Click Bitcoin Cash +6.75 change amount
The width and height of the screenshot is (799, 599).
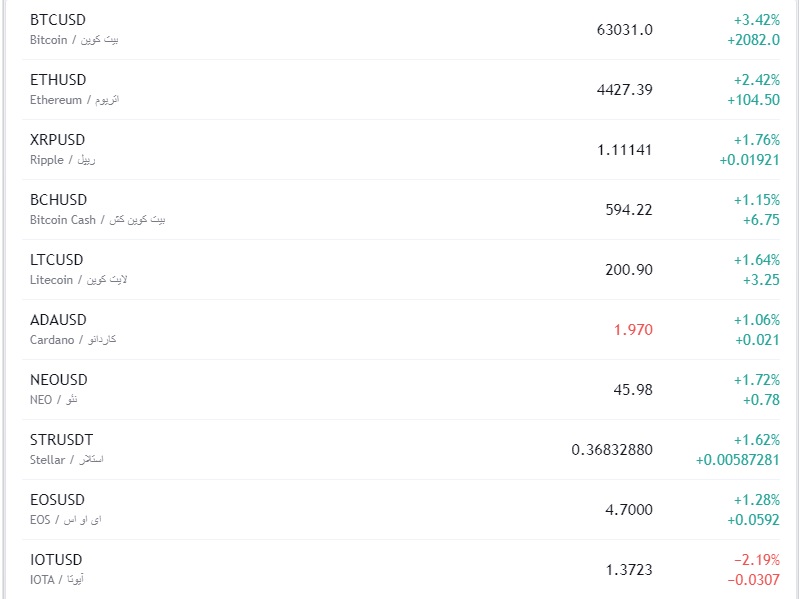[761, 220]
